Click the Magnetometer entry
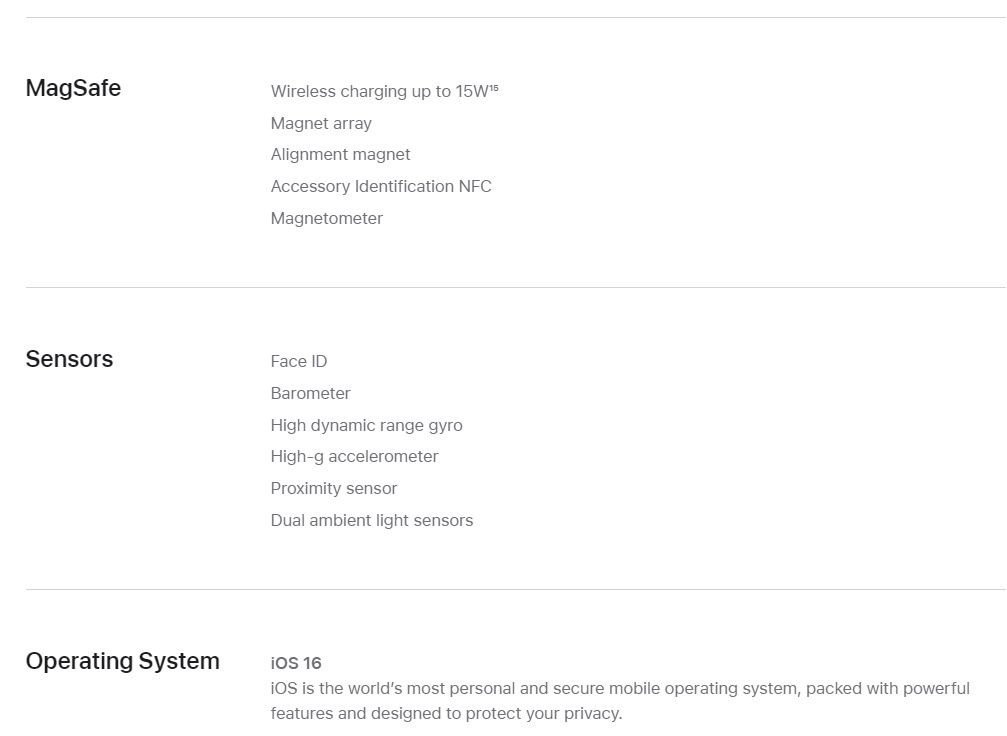Image resolution: width=1007 pixels, height=736 pixels. (x=327, y=218)
